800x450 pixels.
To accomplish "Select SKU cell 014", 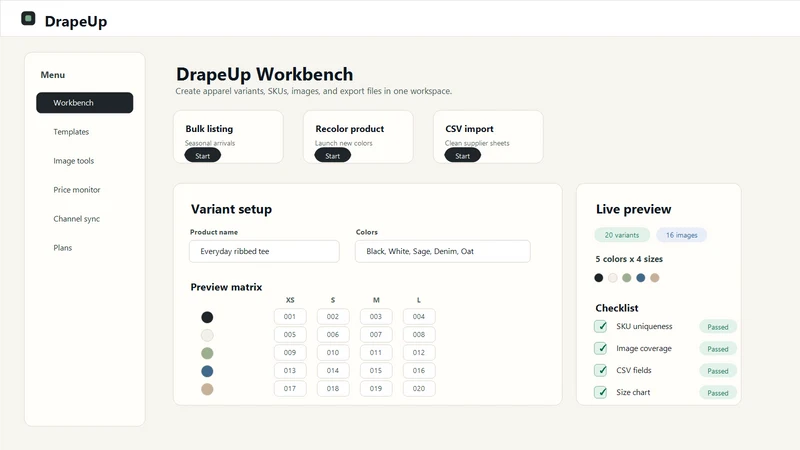I will pos(333,370).
